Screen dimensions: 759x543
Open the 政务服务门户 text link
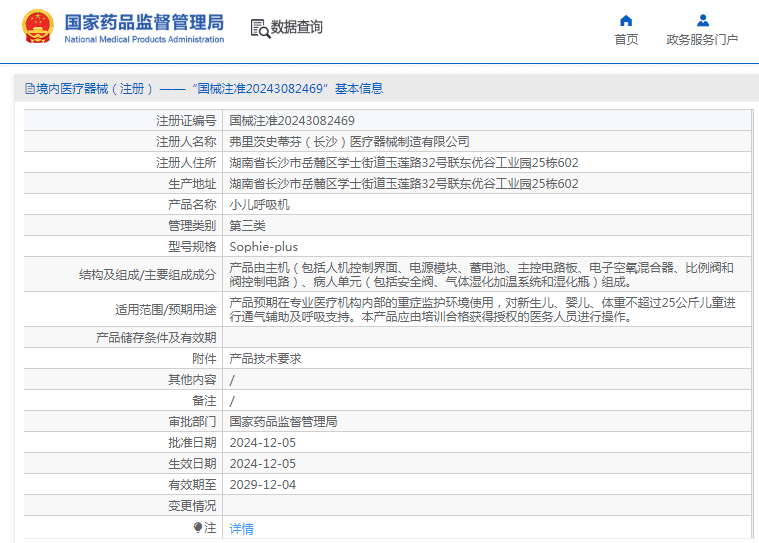tap(702, 39)
